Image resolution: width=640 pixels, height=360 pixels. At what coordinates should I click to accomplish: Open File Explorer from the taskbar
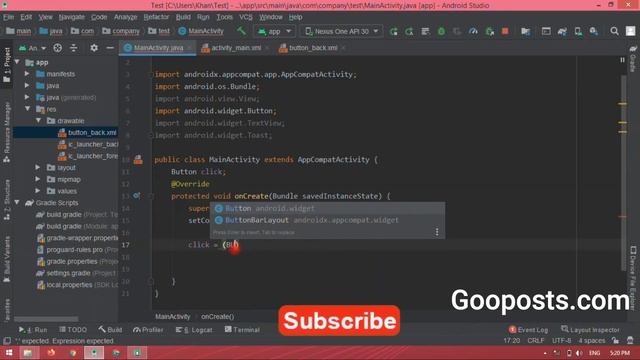tap(28, 353)
